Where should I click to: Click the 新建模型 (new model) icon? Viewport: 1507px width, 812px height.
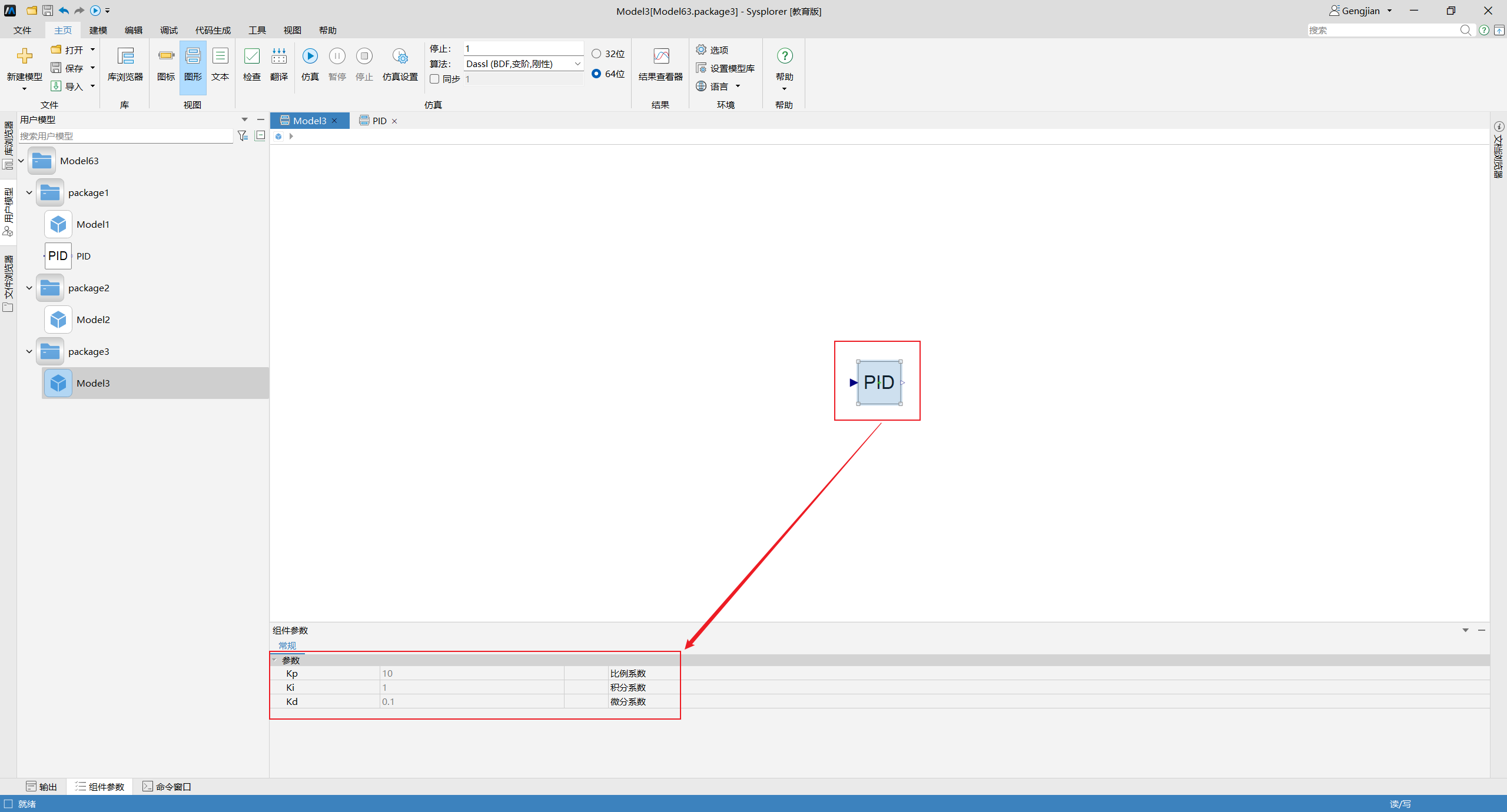tap(24, 56)
